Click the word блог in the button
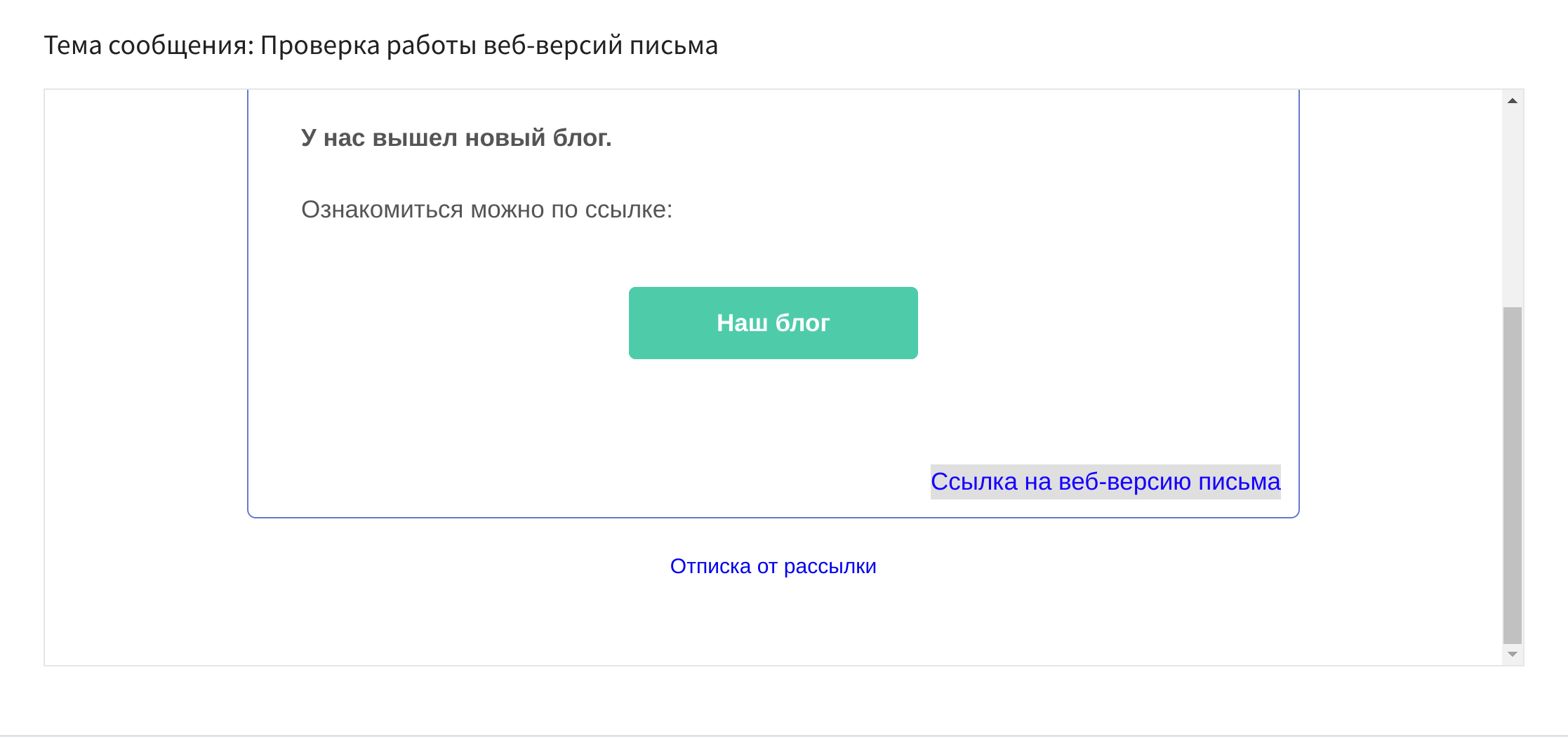The image size is (1568, 738). [x=802, y=323]
